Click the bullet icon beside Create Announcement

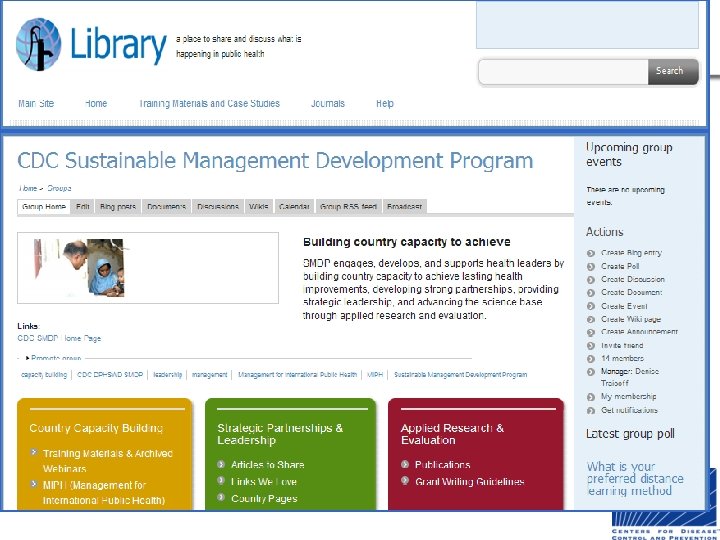[591, 332]
